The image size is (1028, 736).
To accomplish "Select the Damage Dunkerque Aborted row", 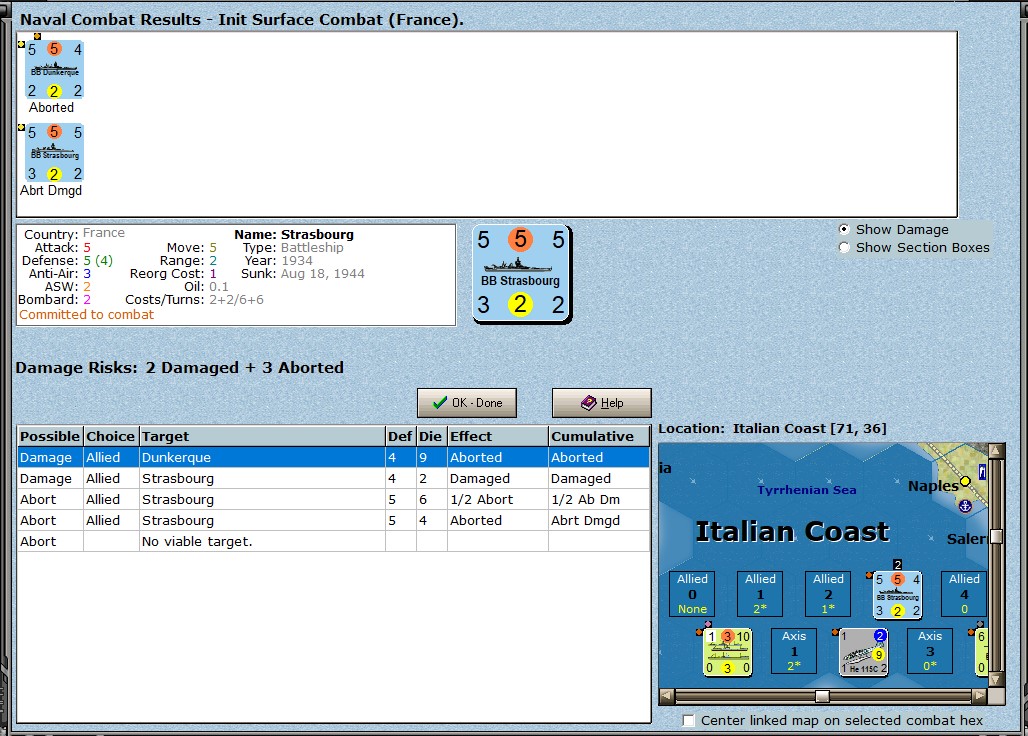I will 334,457.
